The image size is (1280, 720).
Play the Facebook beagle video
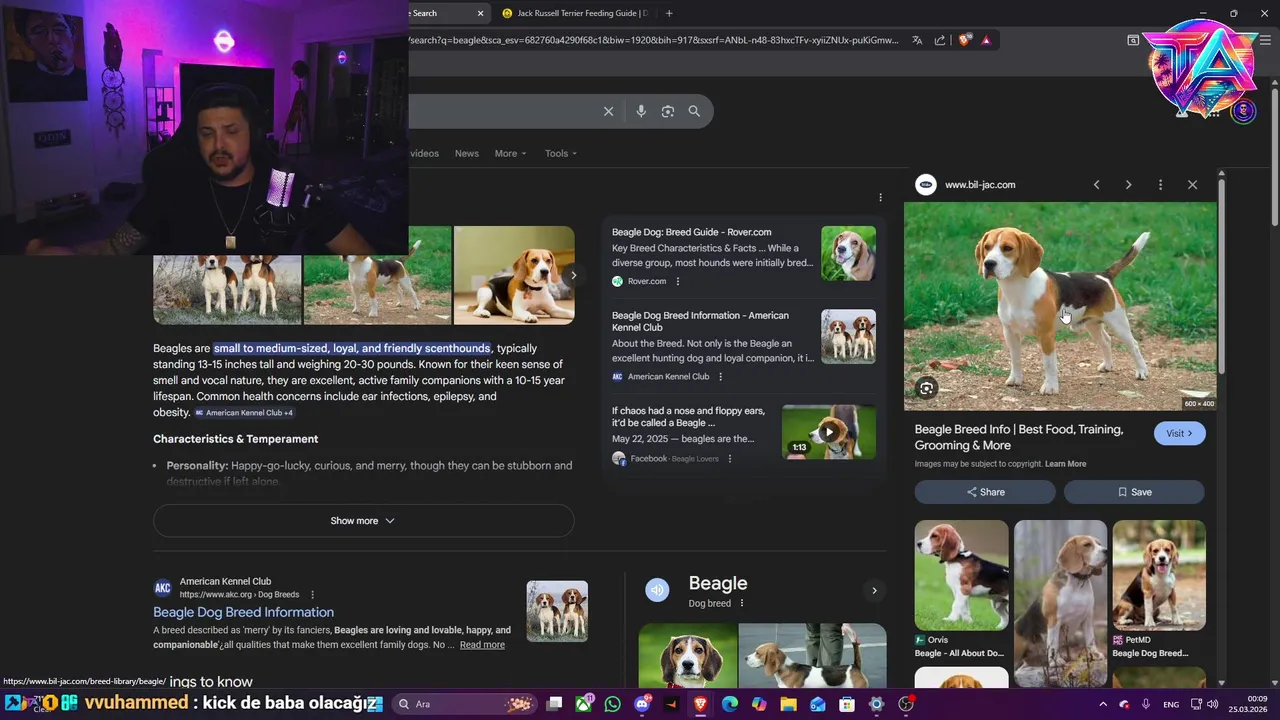point(828,432)
